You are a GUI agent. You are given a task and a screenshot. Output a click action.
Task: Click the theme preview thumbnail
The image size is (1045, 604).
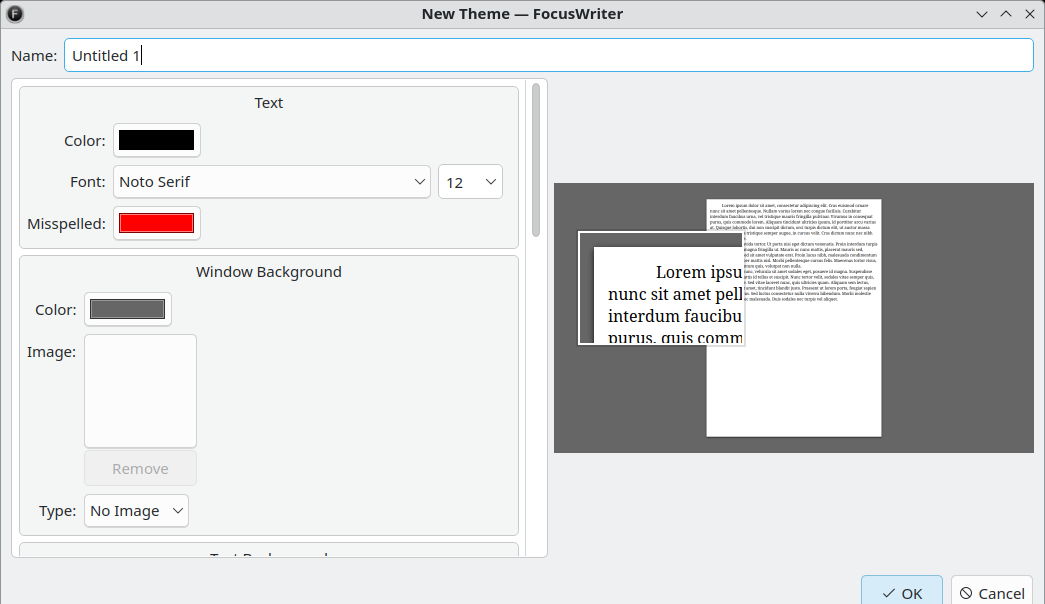[x=793, y=318]
